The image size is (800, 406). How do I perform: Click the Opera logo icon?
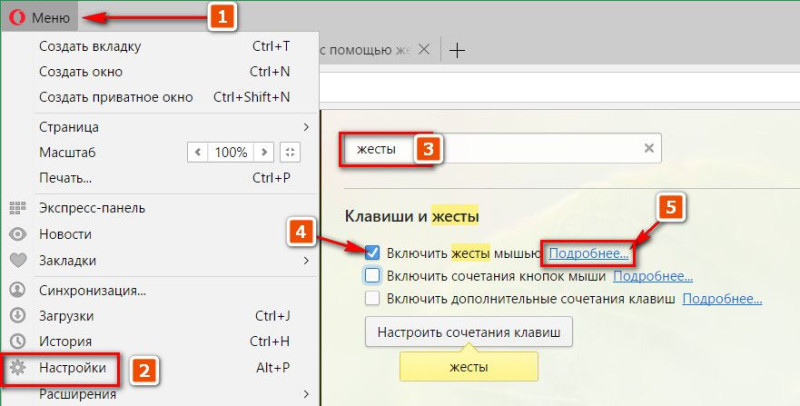[17, 18]
